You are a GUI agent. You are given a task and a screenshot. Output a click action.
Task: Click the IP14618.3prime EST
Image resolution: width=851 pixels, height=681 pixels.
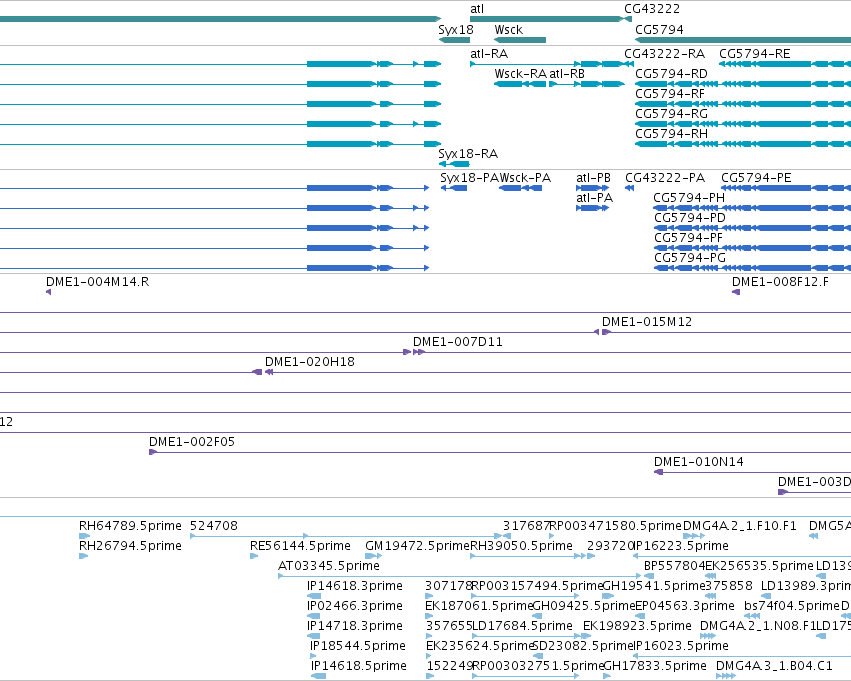pyautogui.click(x=314, y=596)
